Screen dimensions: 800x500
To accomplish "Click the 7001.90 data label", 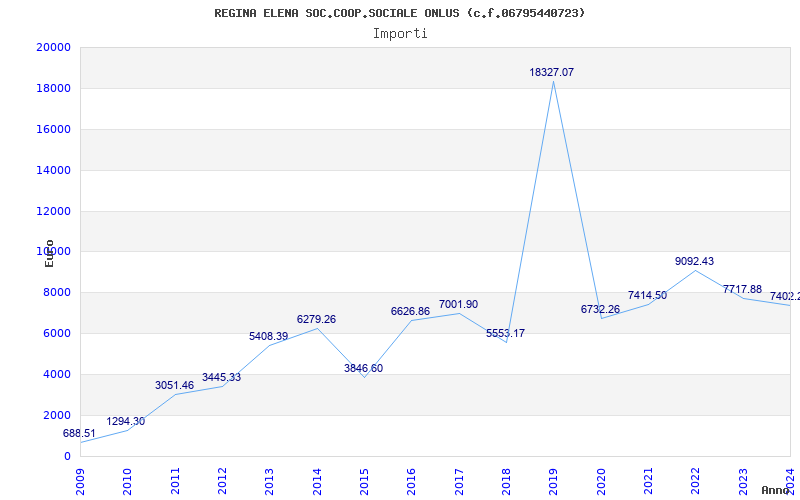I will pos(458,305).
